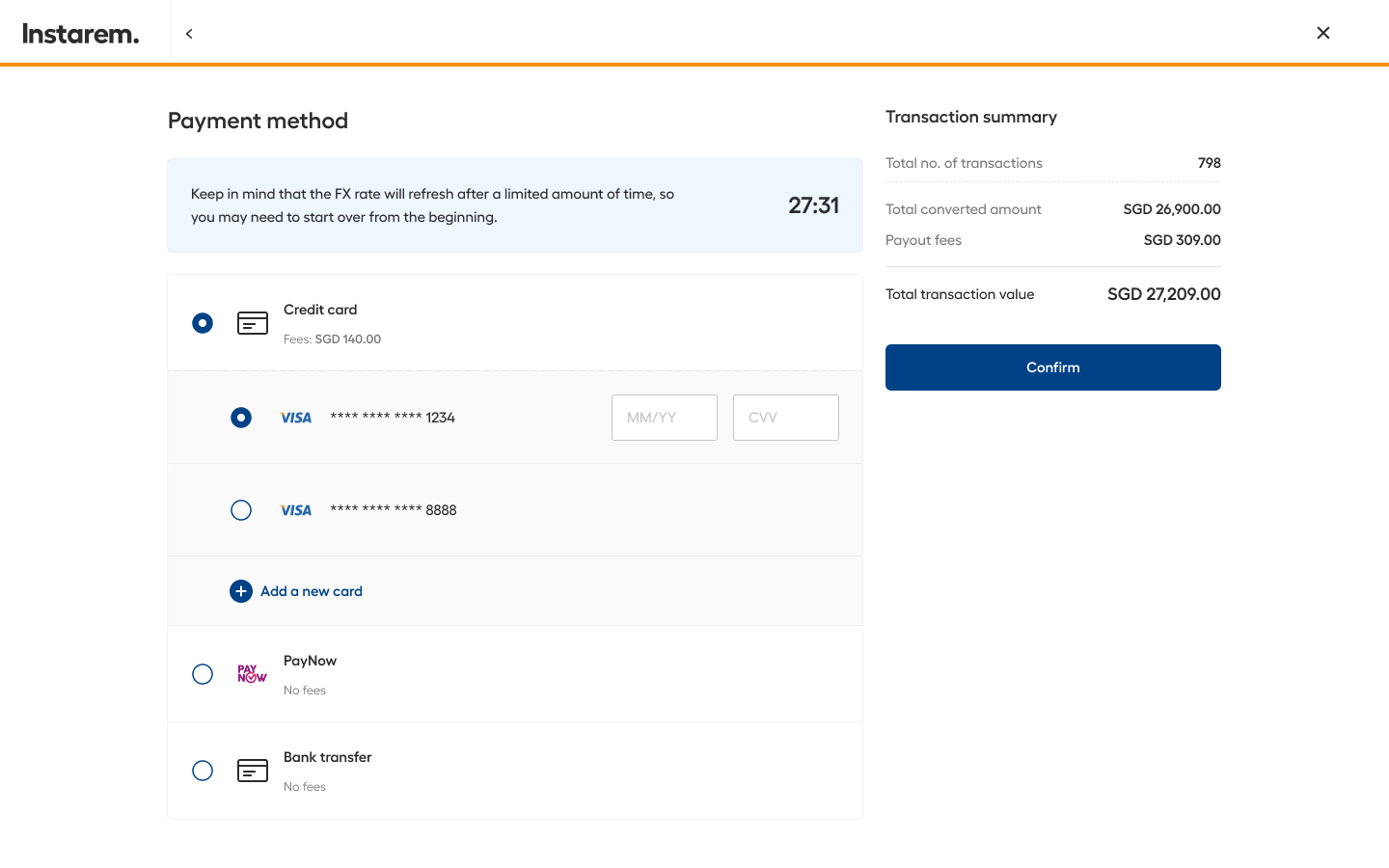Click the VISA logo for card 8888
This screenshot has width=1389, height=868.
click(x=296, y=510)
